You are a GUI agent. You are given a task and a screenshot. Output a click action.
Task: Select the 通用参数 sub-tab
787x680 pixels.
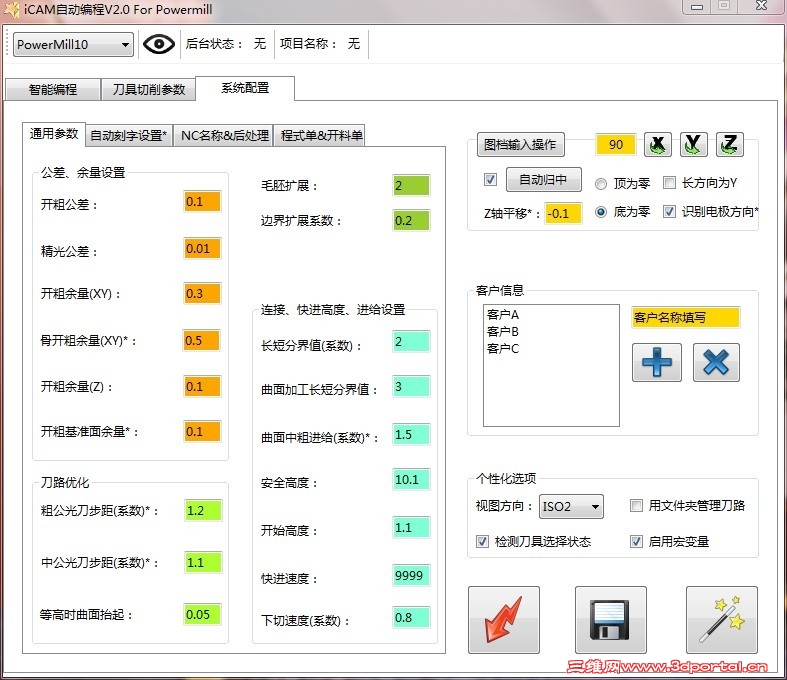tap(54, 134)
